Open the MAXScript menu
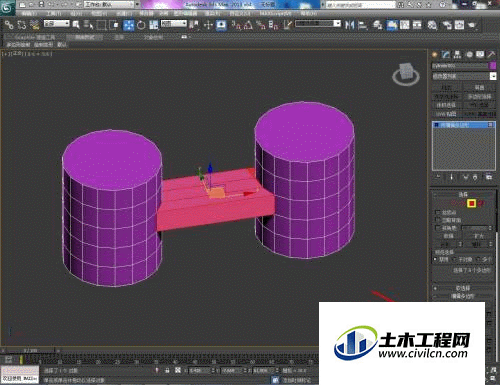 pos(275,14)
